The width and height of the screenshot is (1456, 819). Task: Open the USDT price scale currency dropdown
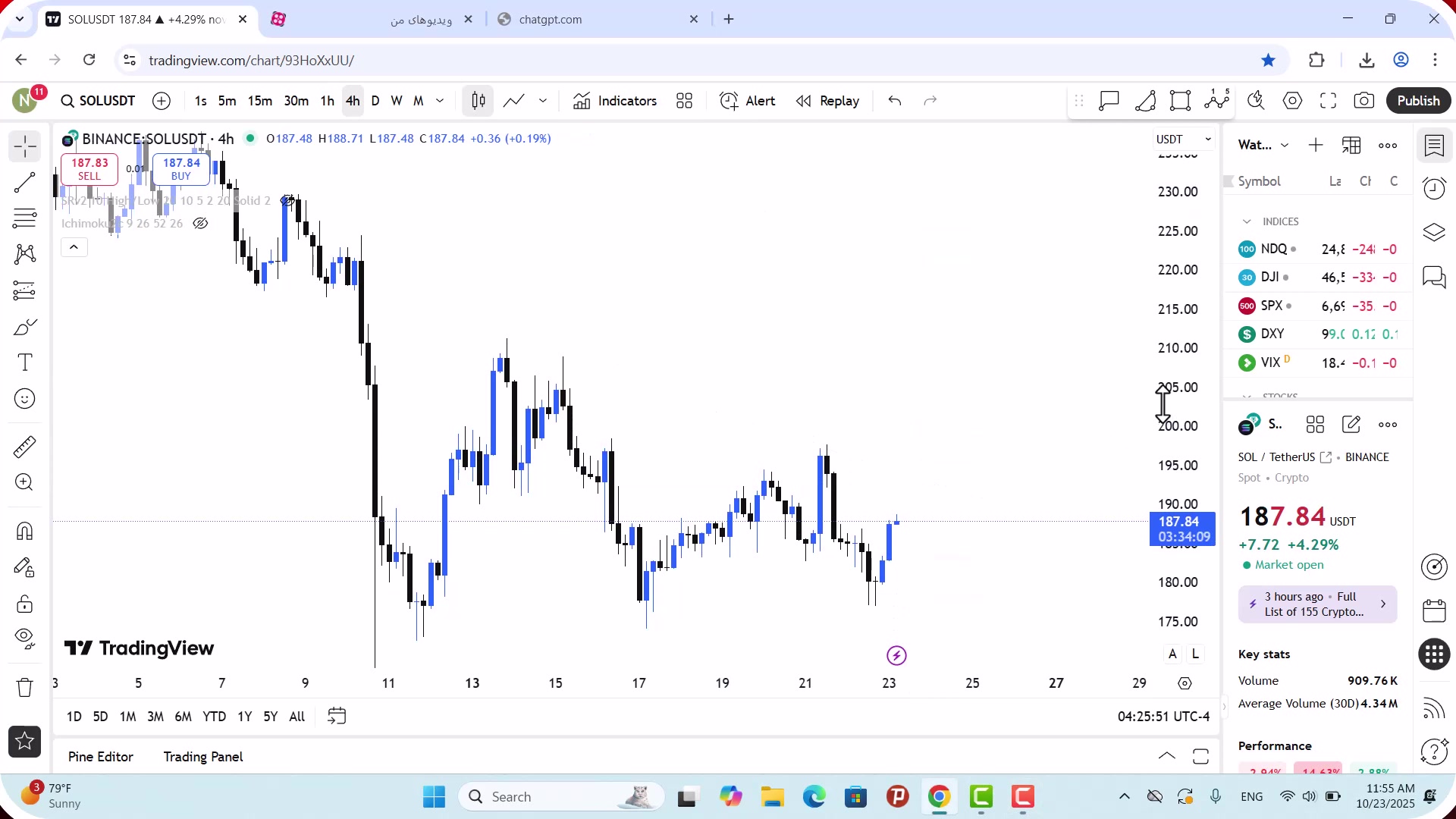click(x=1184, y=140)
